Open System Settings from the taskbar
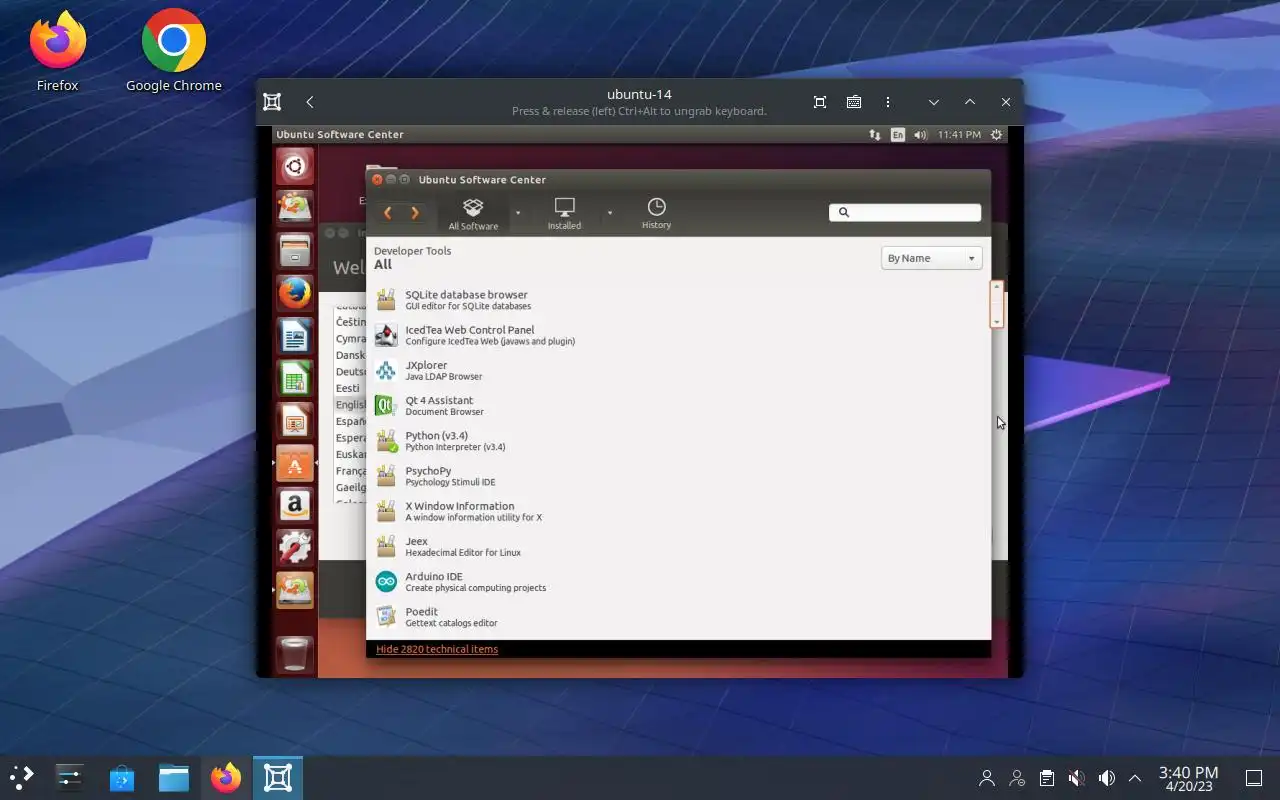The height and width of the screenshot is (800, 1280). (x=69, y=777)
